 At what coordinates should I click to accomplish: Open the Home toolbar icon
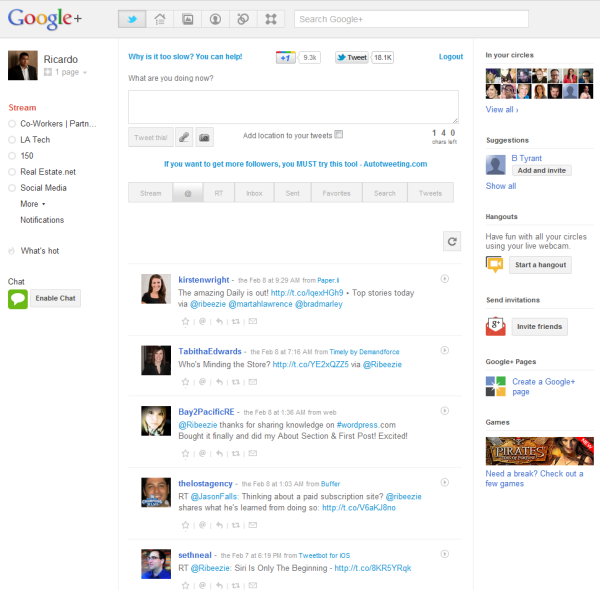click(x=160, y=19)
